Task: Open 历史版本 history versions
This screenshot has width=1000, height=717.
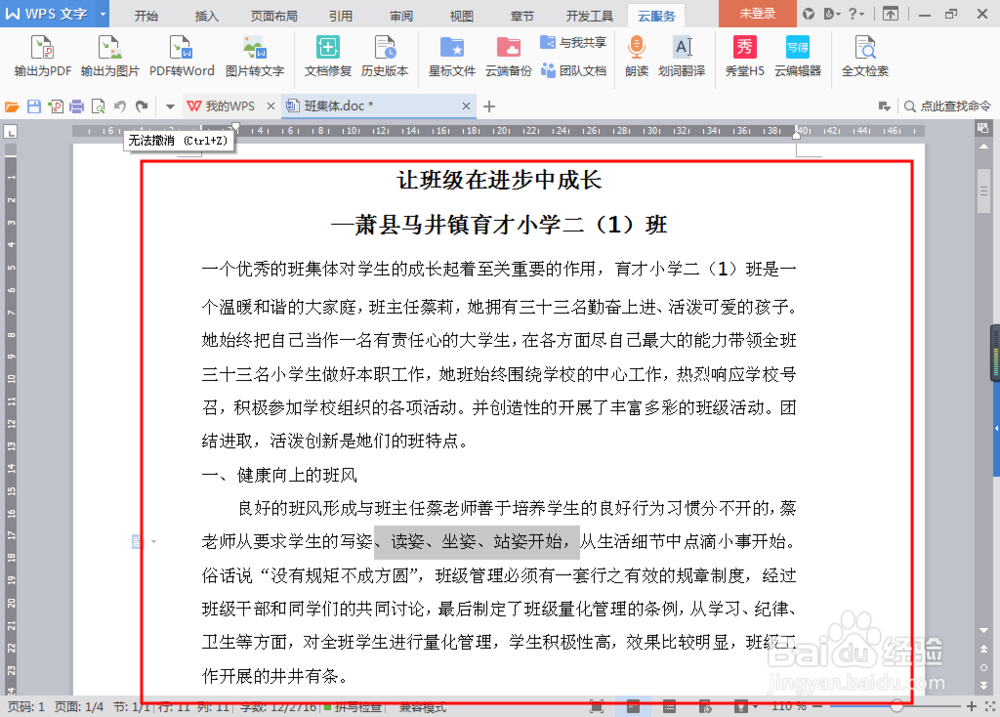Action: tap(385, 56)
